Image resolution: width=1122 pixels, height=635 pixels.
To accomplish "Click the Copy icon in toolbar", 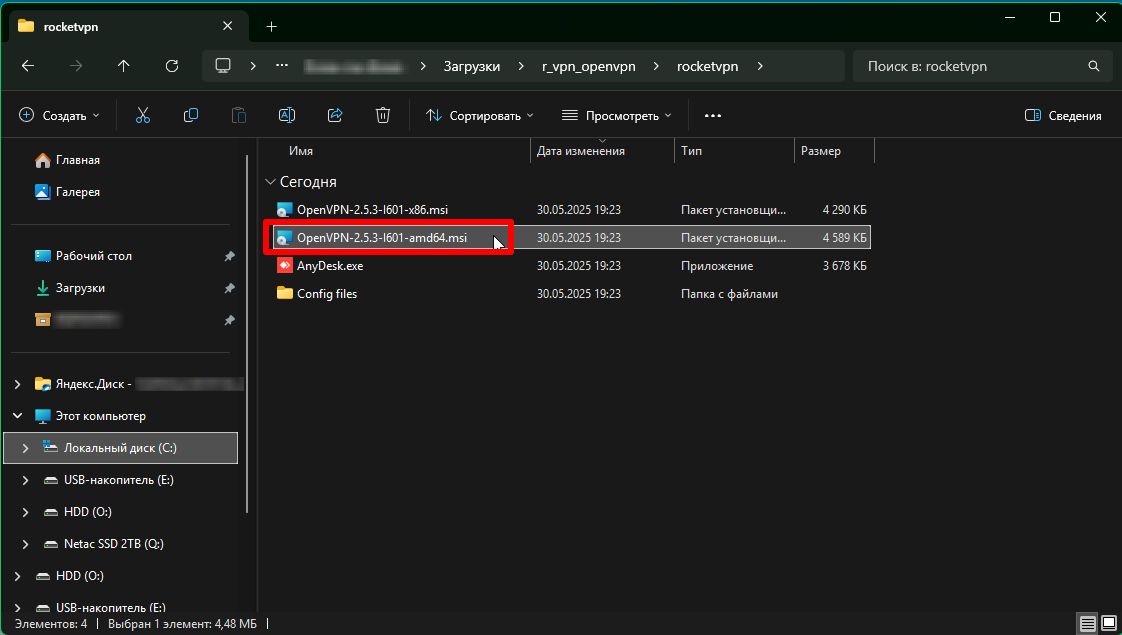I will (191, 116).
